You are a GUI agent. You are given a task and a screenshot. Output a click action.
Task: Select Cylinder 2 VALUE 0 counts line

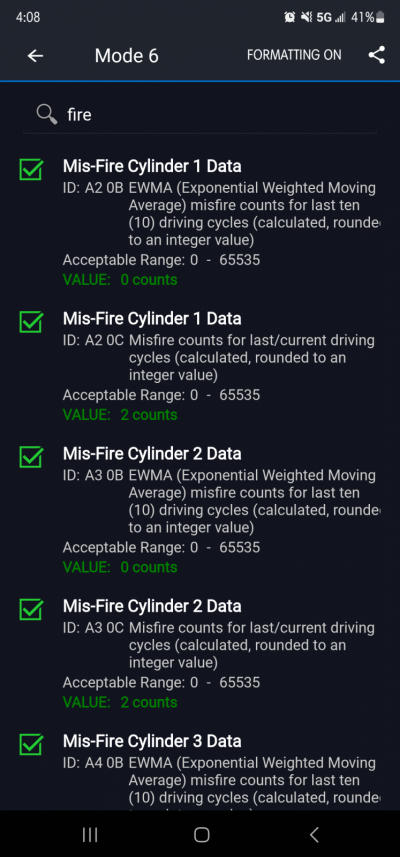[120, 567]
